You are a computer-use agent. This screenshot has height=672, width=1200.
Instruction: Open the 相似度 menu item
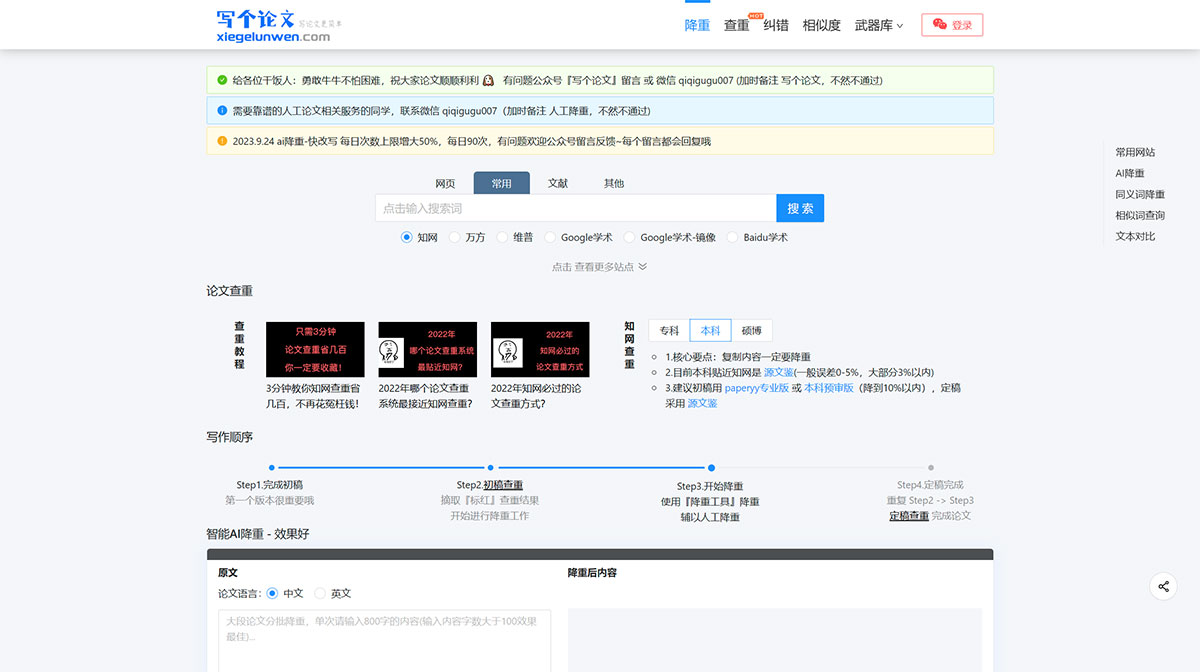(821, 25)
